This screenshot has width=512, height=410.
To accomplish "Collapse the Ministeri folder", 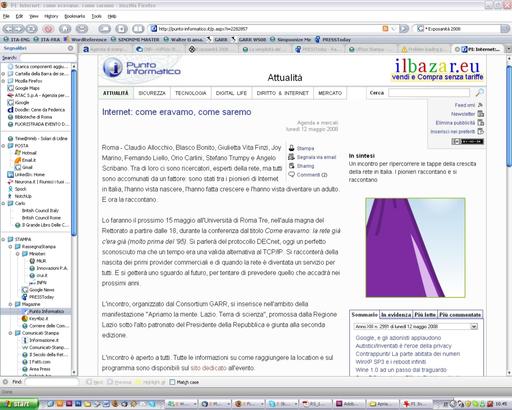I will point(17,254).
